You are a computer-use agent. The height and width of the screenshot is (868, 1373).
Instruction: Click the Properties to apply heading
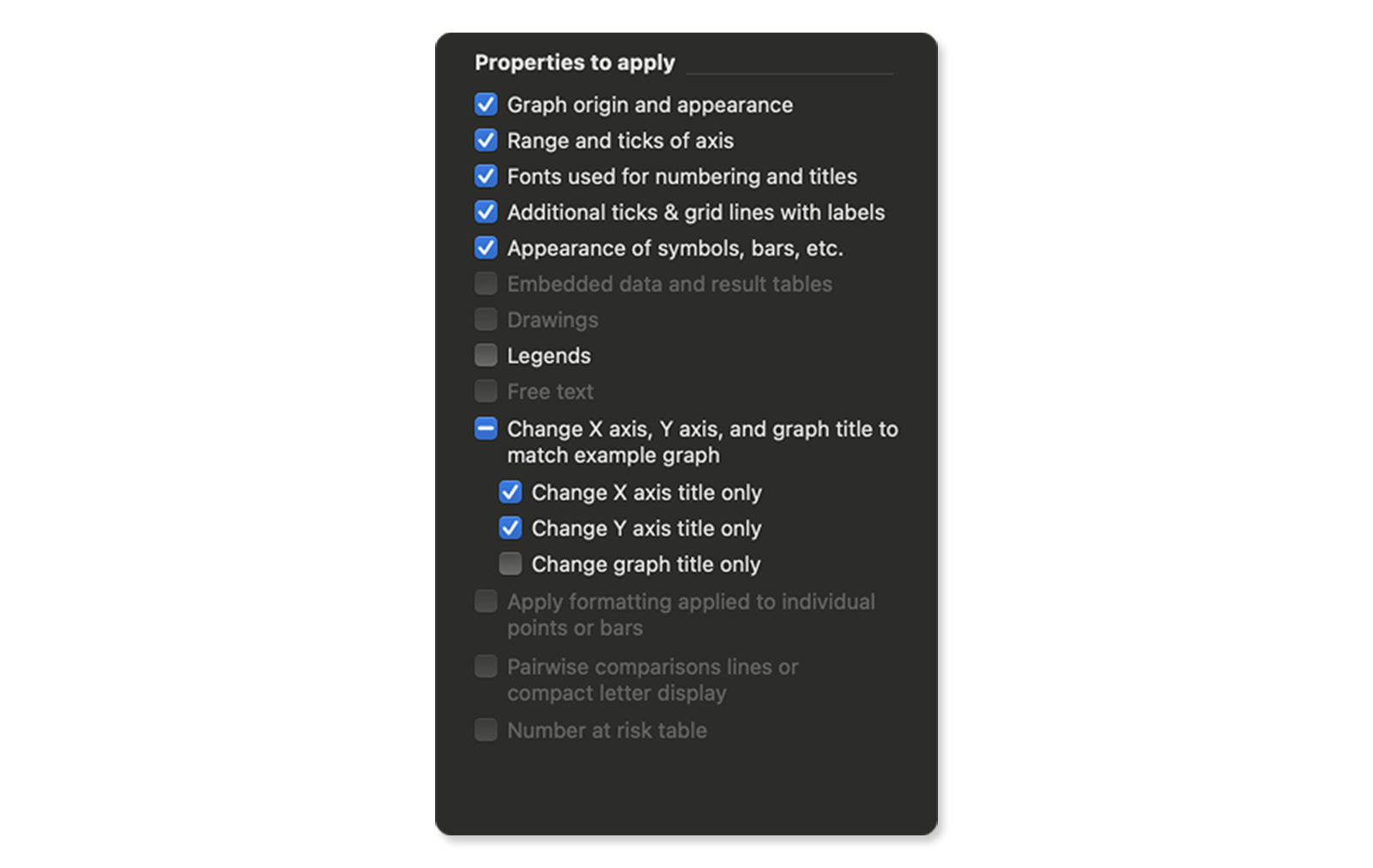575,63
